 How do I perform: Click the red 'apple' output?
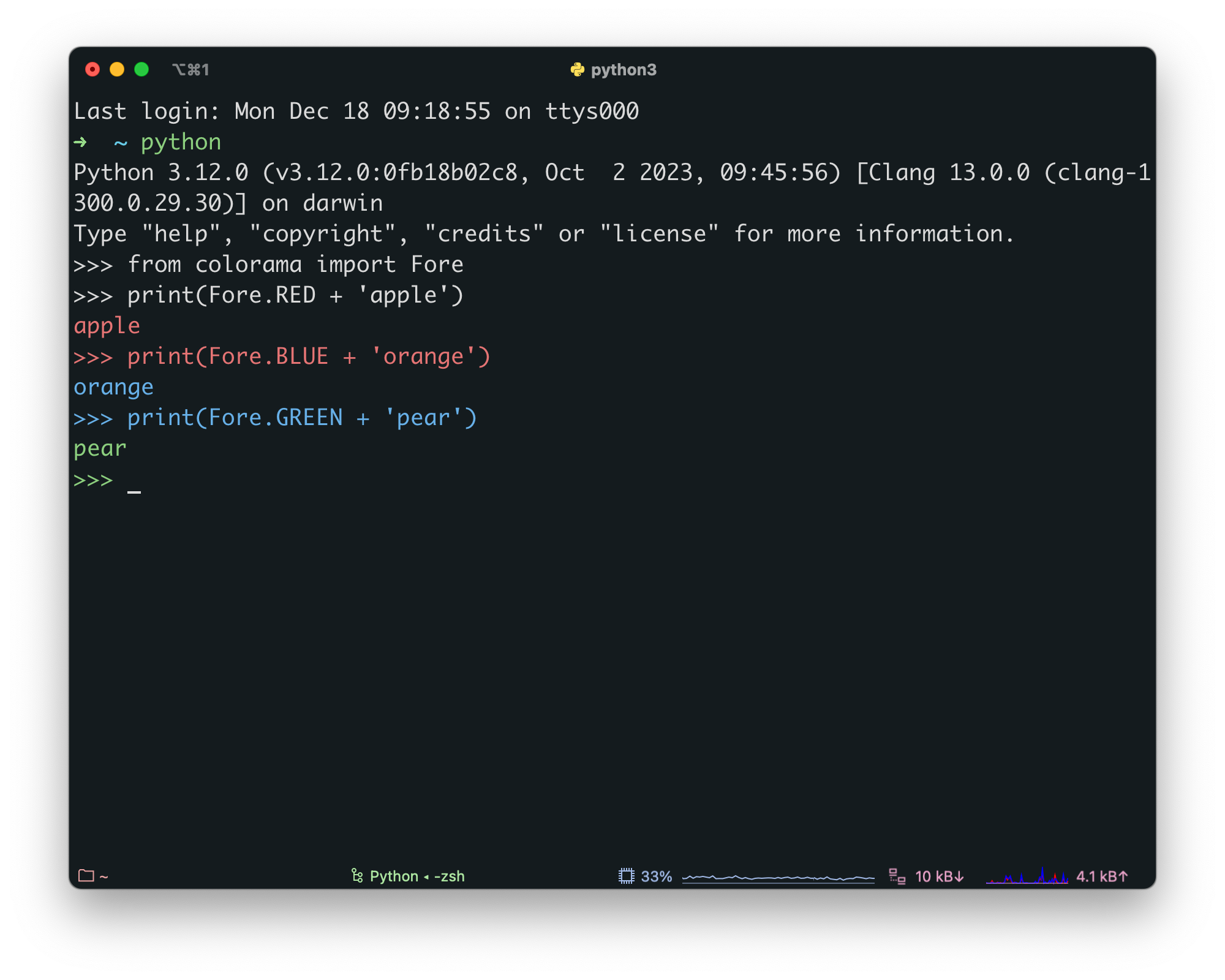(107, 326)
